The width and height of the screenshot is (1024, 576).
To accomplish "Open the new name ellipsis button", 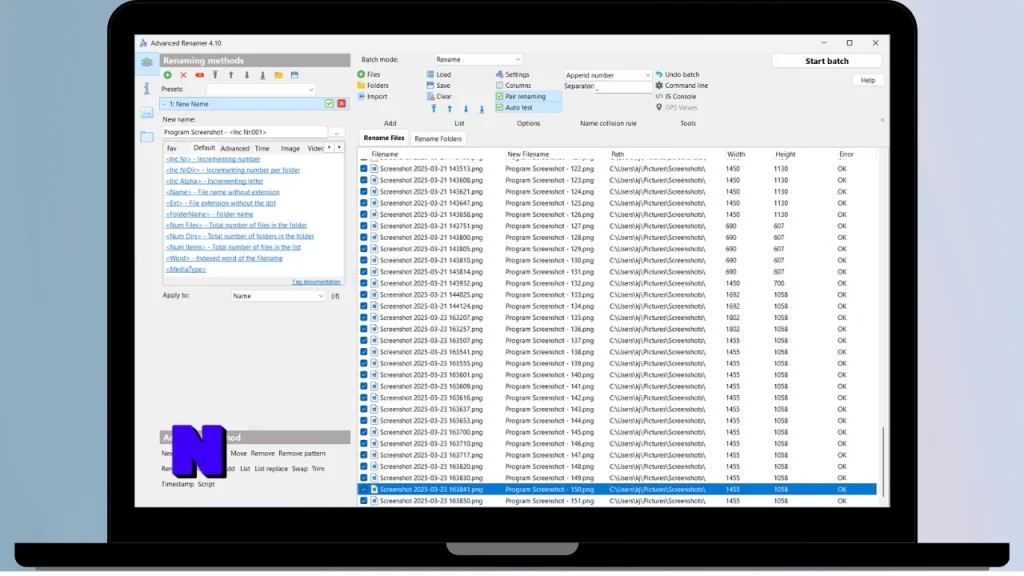I will (x=336, y=133).
